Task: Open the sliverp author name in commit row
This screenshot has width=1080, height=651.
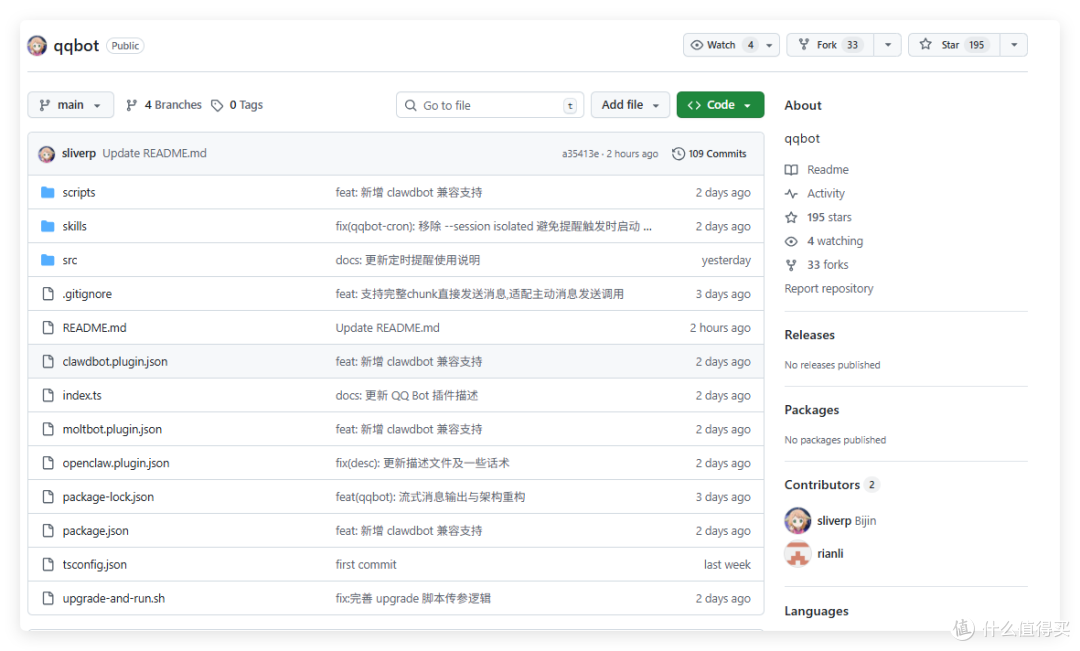Action: 79,153
